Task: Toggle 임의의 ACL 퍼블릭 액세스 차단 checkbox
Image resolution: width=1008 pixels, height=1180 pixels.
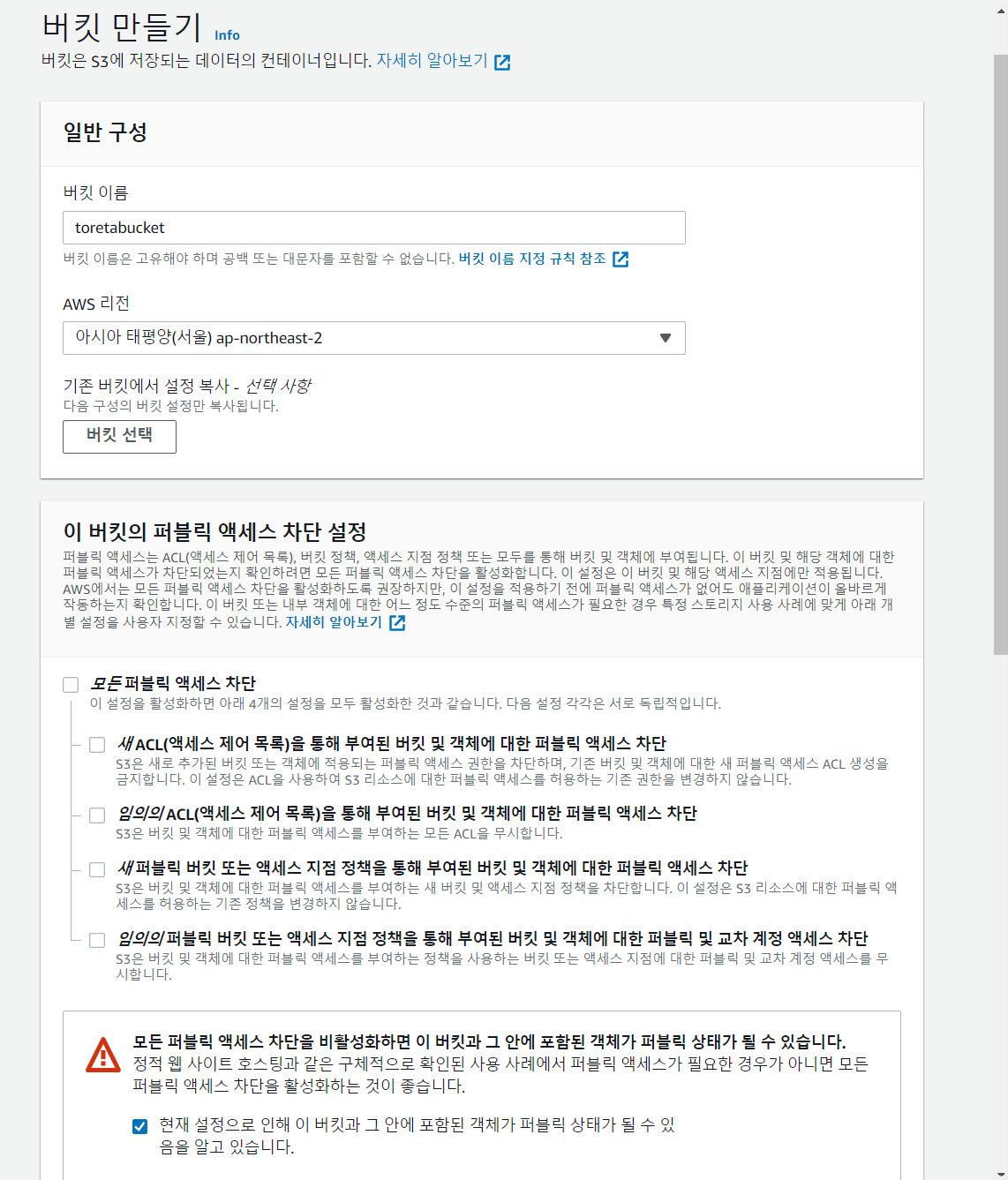Action: (x=97, y=815)
